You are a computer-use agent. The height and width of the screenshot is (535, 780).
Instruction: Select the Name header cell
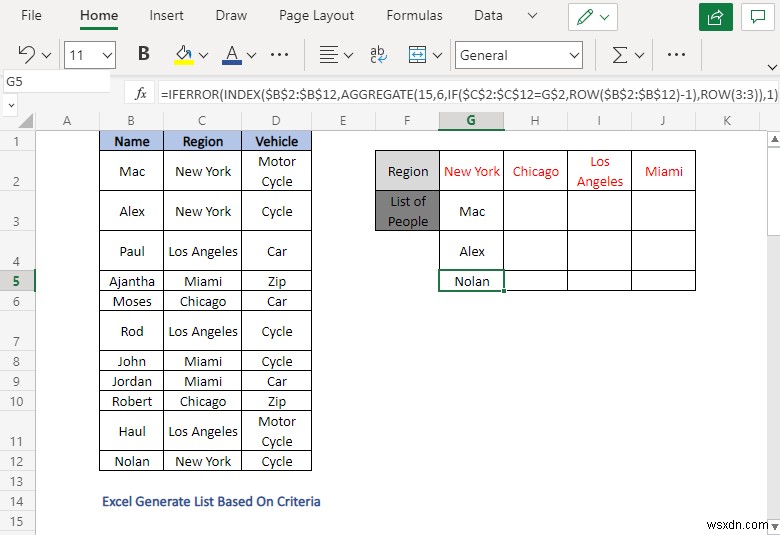[132, 141]
